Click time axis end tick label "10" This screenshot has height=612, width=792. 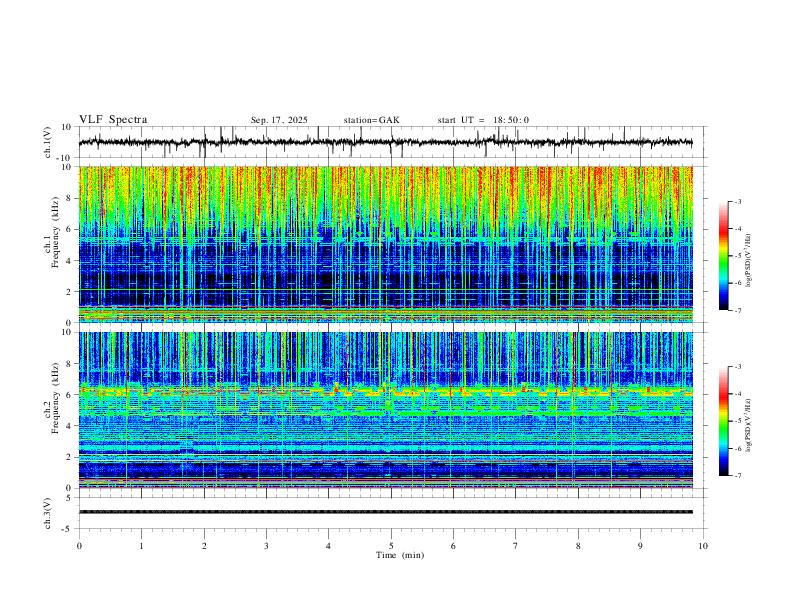[703, 546]
